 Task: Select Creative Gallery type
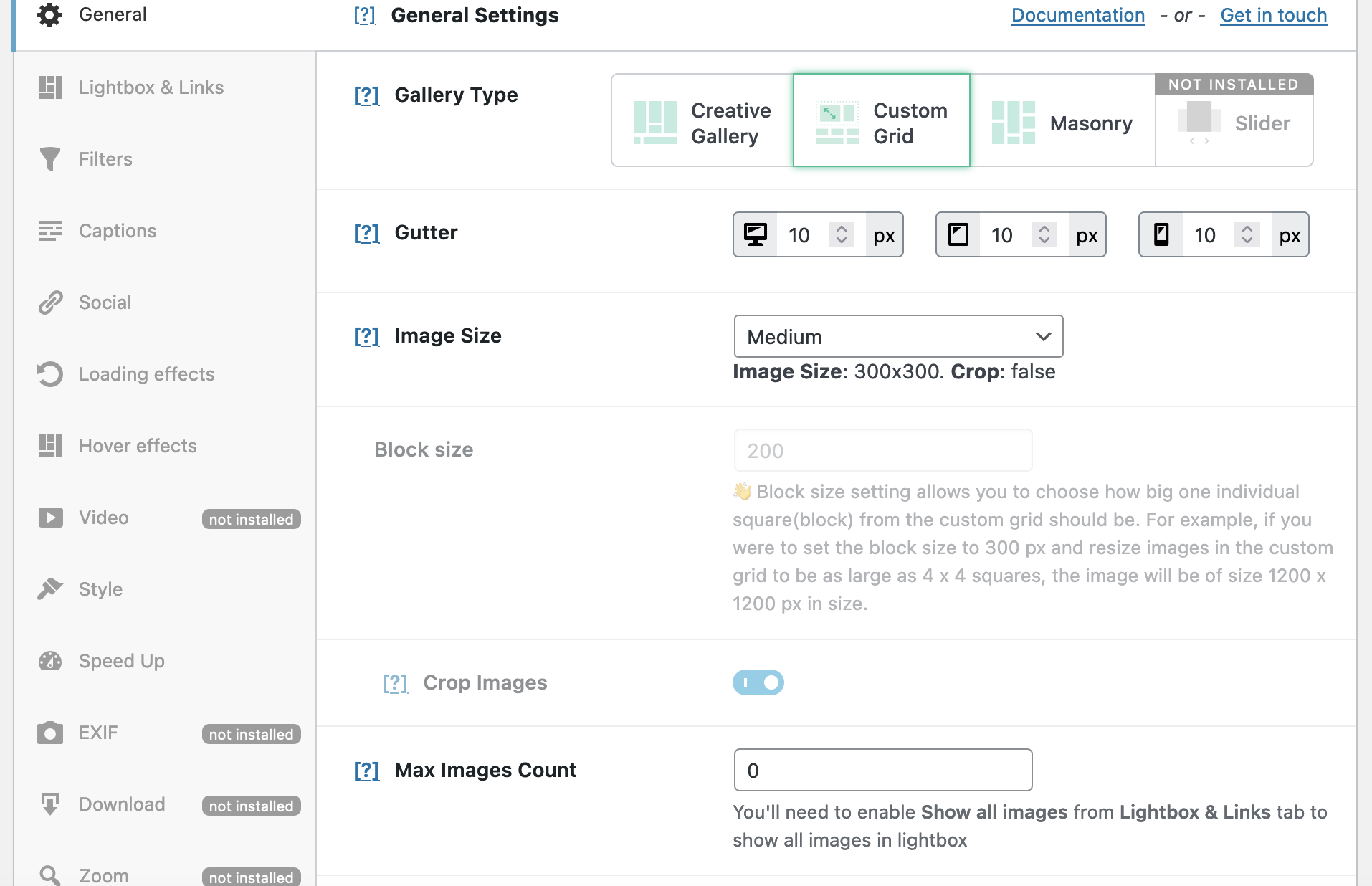[702, 120]
